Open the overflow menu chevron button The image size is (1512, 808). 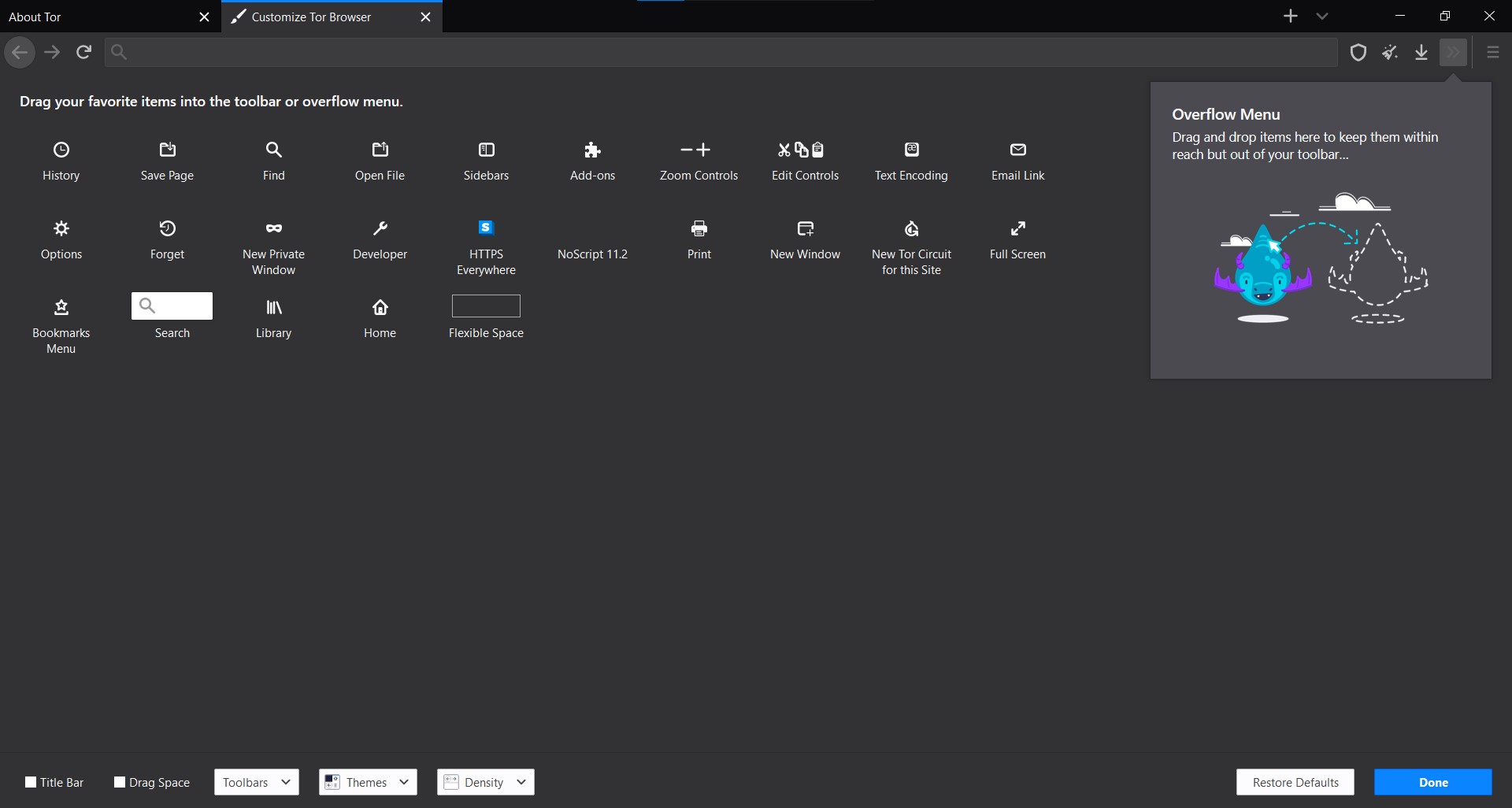[x=1453, y=52]
